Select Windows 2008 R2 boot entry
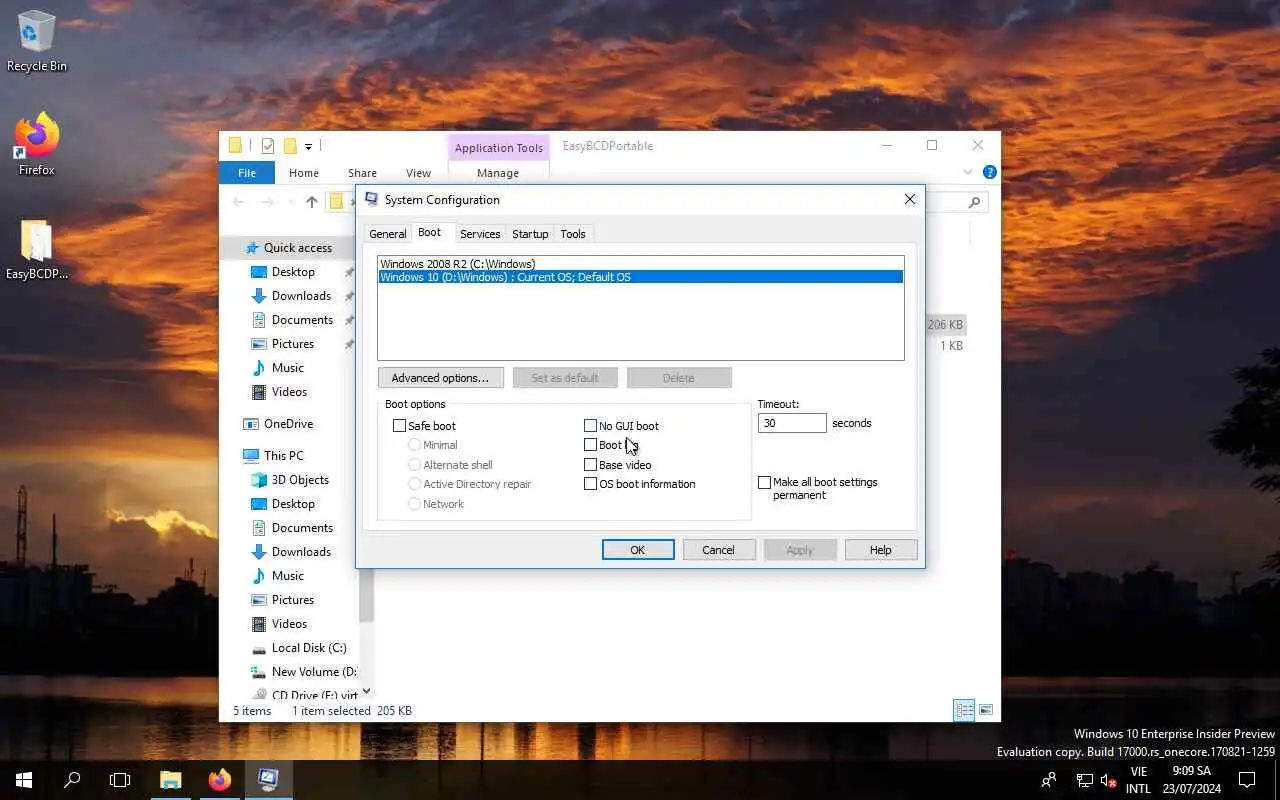This screenshot has width=1280, height=800. pos(640,264)
